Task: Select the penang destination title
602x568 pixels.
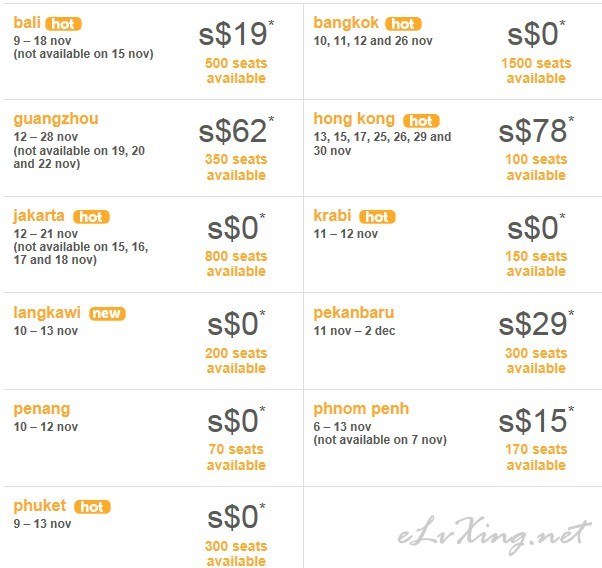Action: point(42,409)
